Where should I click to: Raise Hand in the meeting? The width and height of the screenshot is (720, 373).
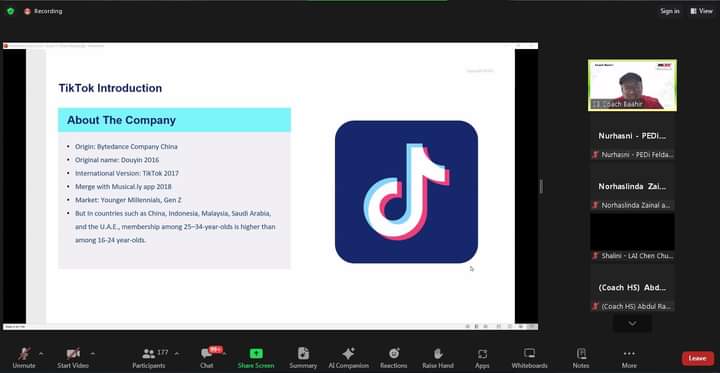[x=438, y=358]
